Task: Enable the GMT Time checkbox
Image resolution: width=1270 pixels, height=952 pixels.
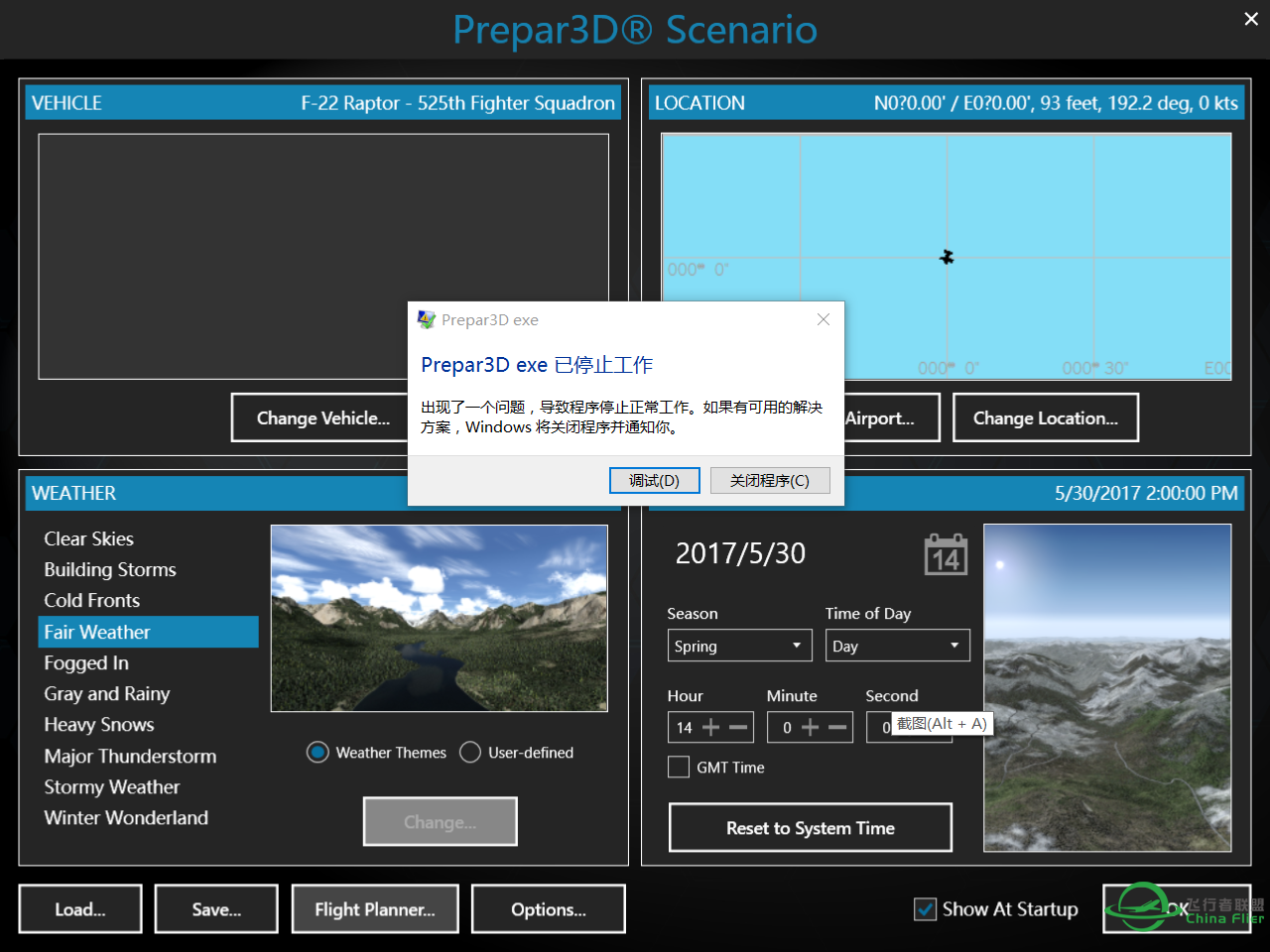Action: (679, 768)
